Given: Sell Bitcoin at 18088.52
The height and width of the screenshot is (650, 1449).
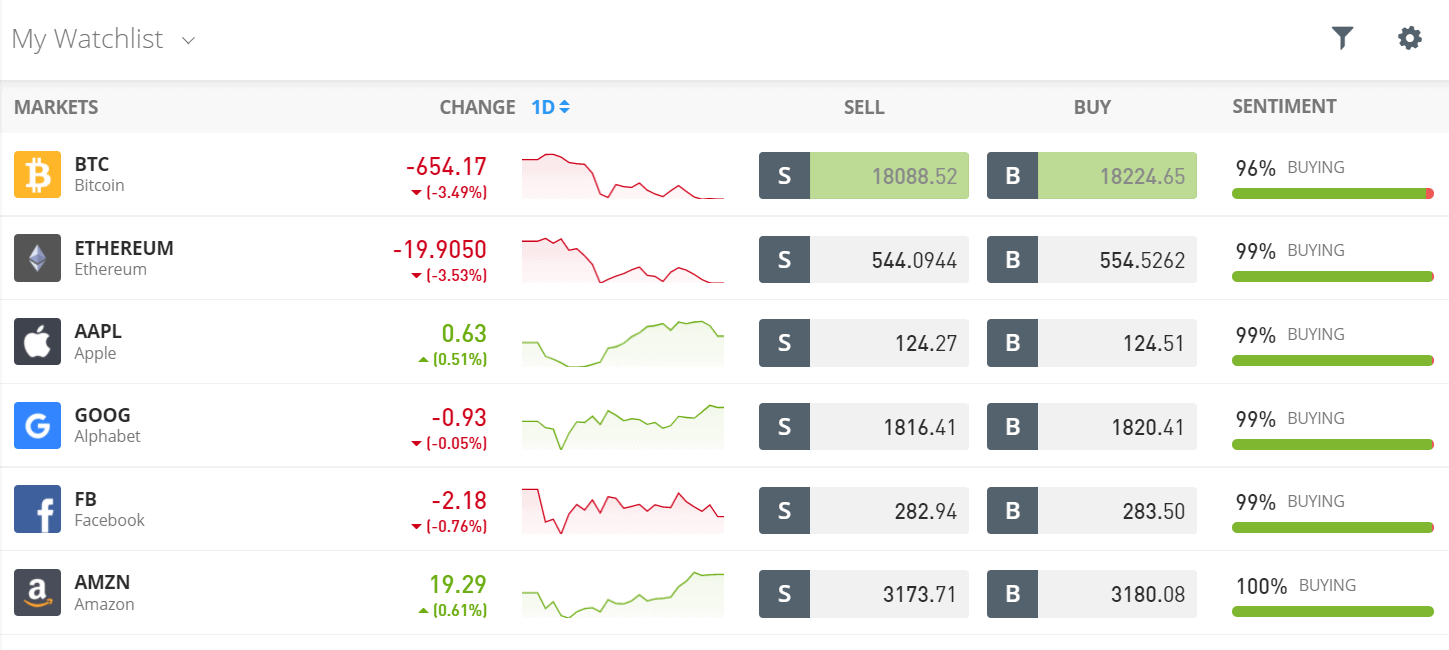Looking at the screenshot, I should coord(864,176).
